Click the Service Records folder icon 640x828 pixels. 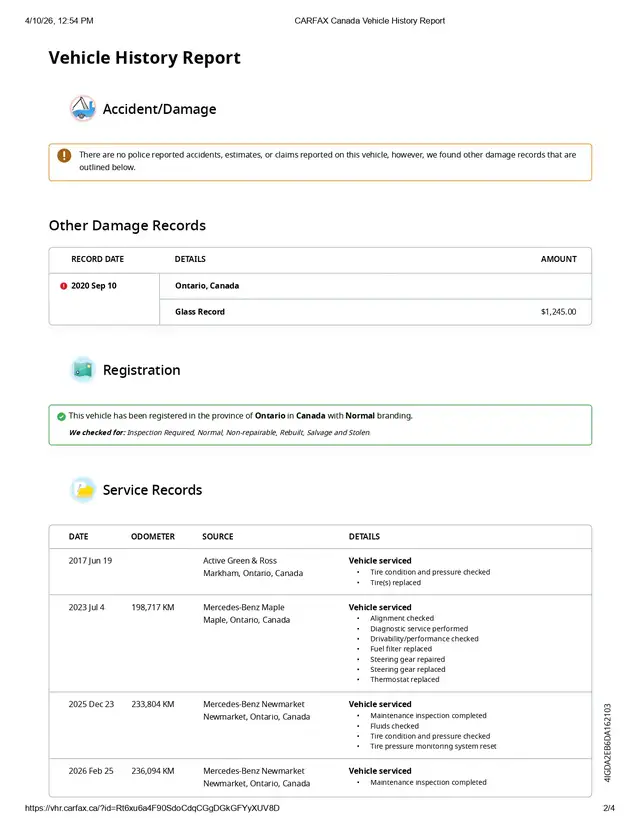click(83, 490)
